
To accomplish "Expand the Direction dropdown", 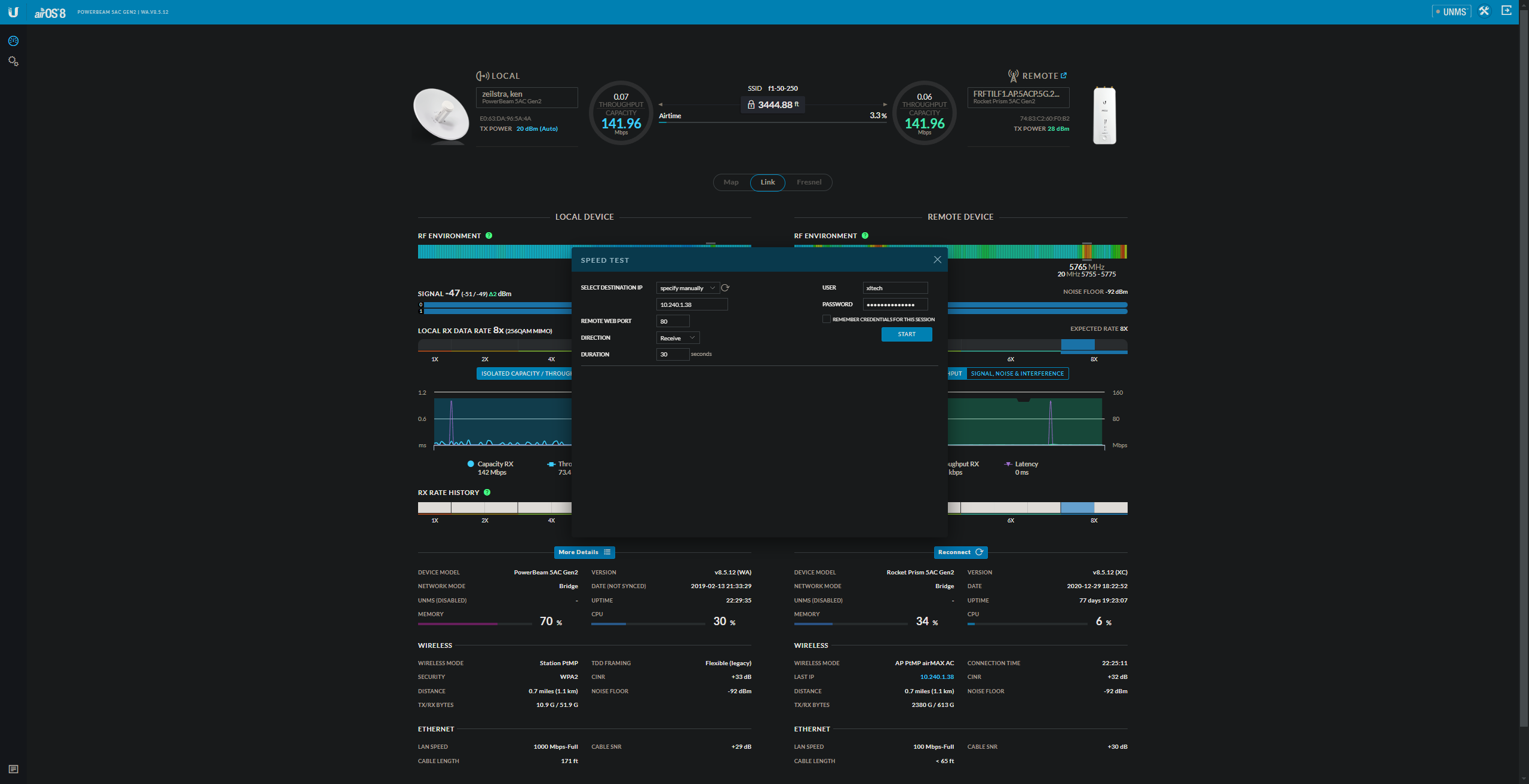I will 677,338.
